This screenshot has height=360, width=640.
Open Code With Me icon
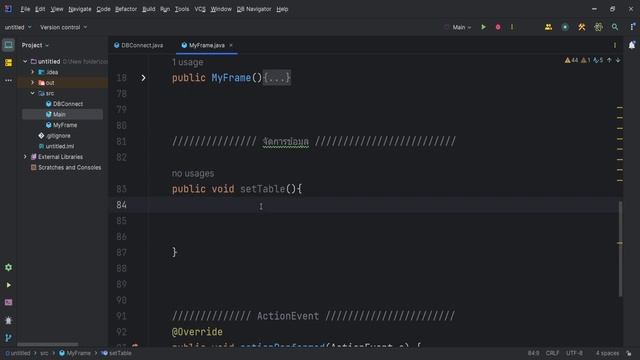[548, 27]
